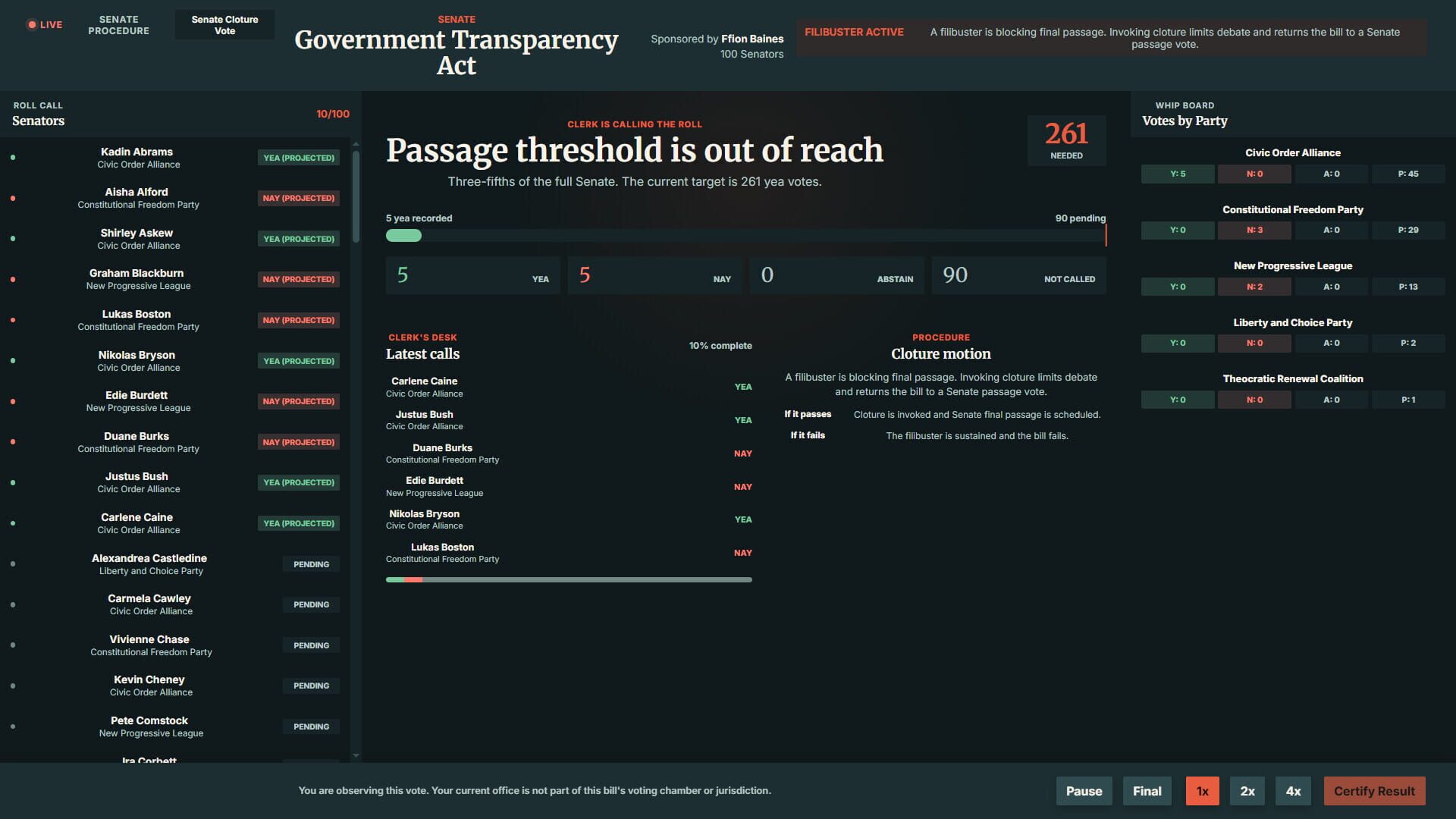Click Theocratic Renewal Coalition P: 1 cell
This screenshot has width=1456, height=819.
tap(1407, 400)
